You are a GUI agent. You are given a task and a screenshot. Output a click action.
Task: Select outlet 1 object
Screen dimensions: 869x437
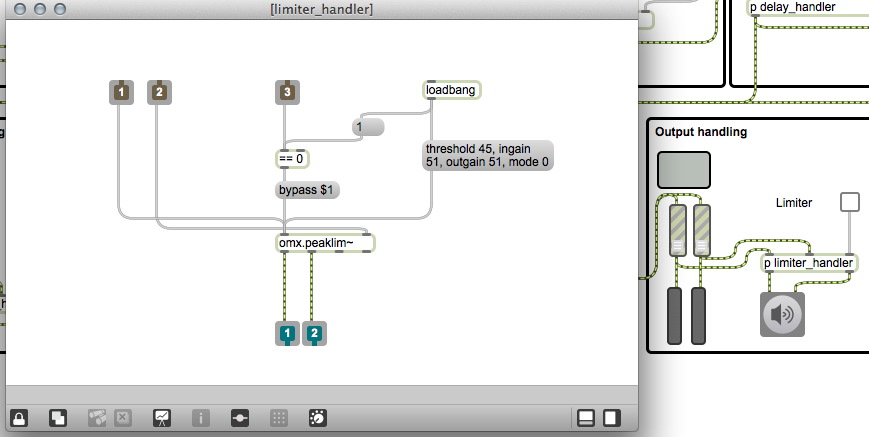[287, 333]
